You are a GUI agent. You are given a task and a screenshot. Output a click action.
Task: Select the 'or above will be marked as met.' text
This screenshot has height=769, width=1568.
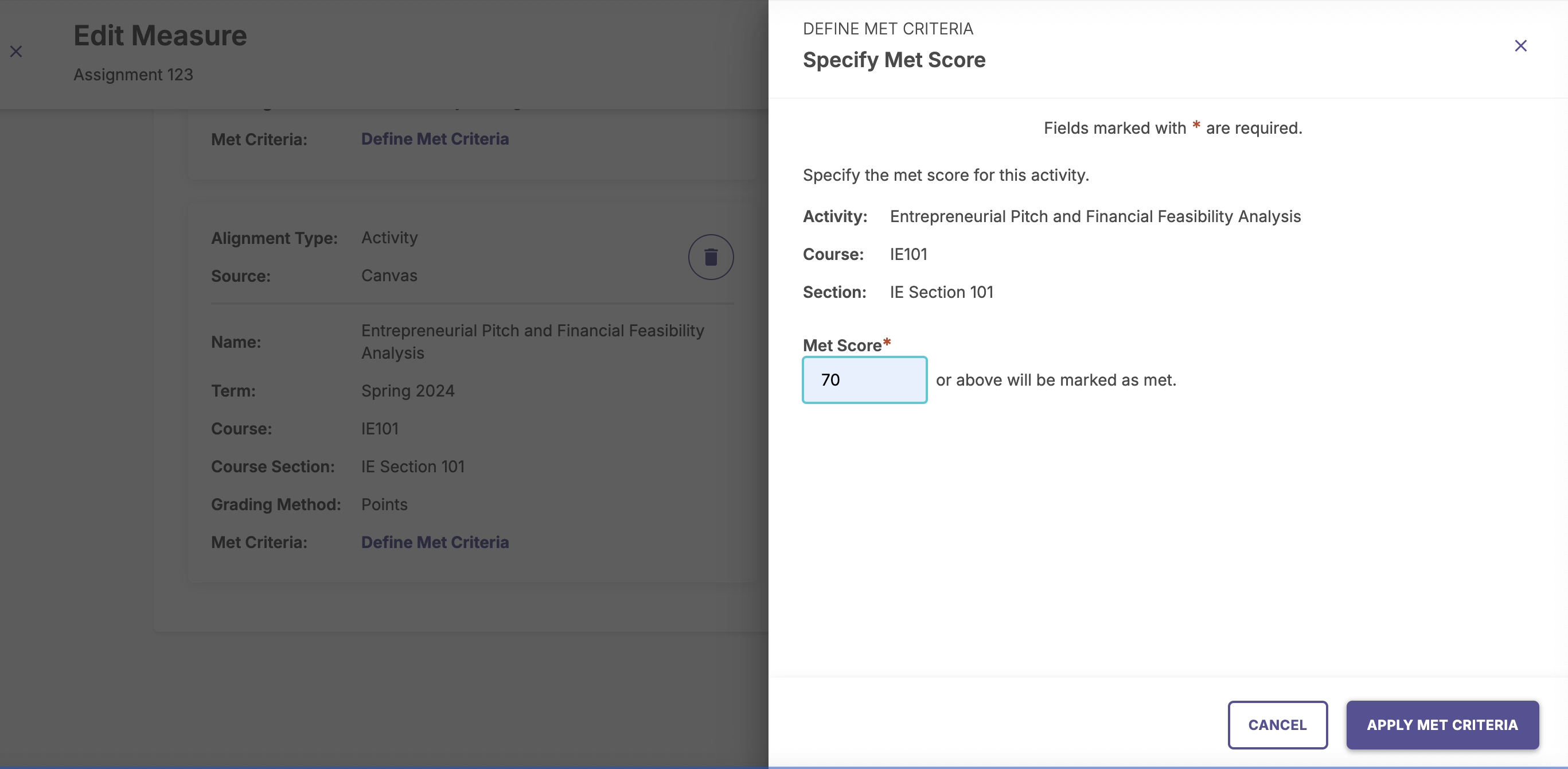pyautogui.click(x=1056, y=380)
